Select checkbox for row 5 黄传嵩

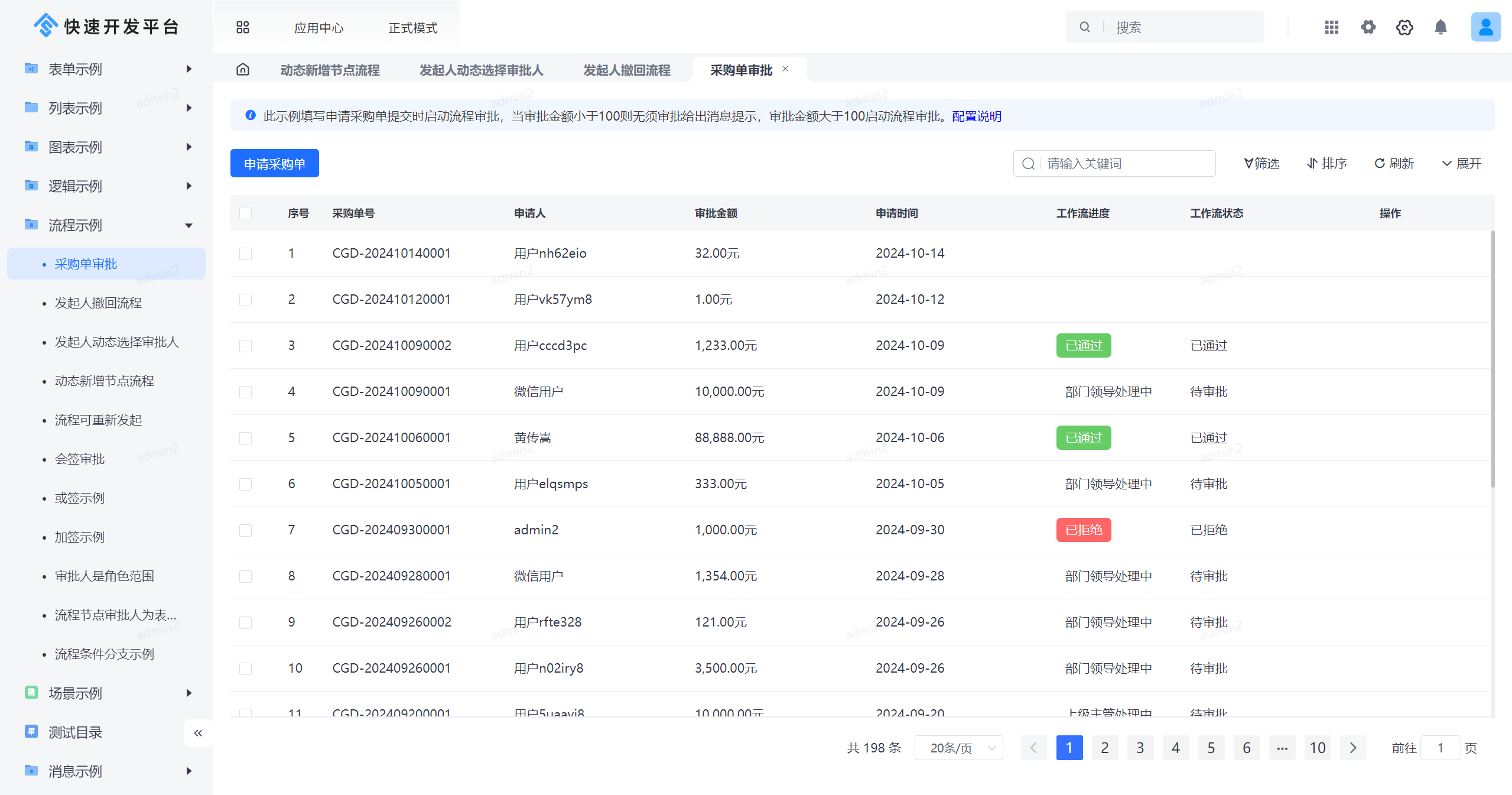click(x=246, y=438)
